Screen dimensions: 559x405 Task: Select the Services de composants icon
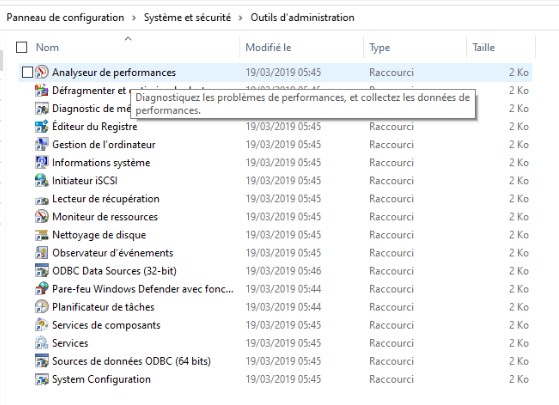click(x=42, y=325)
